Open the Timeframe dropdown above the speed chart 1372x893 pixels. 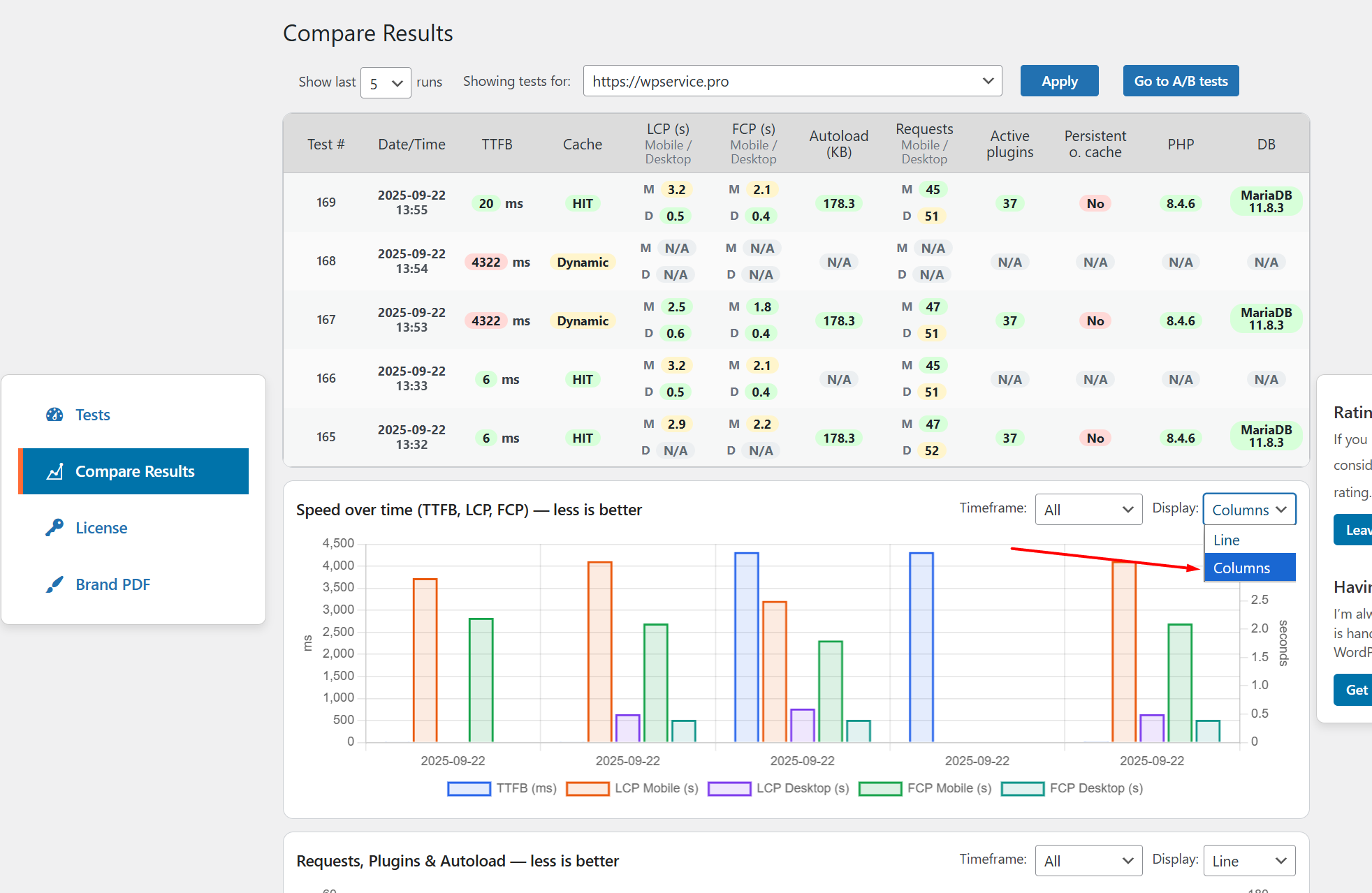1088,509
